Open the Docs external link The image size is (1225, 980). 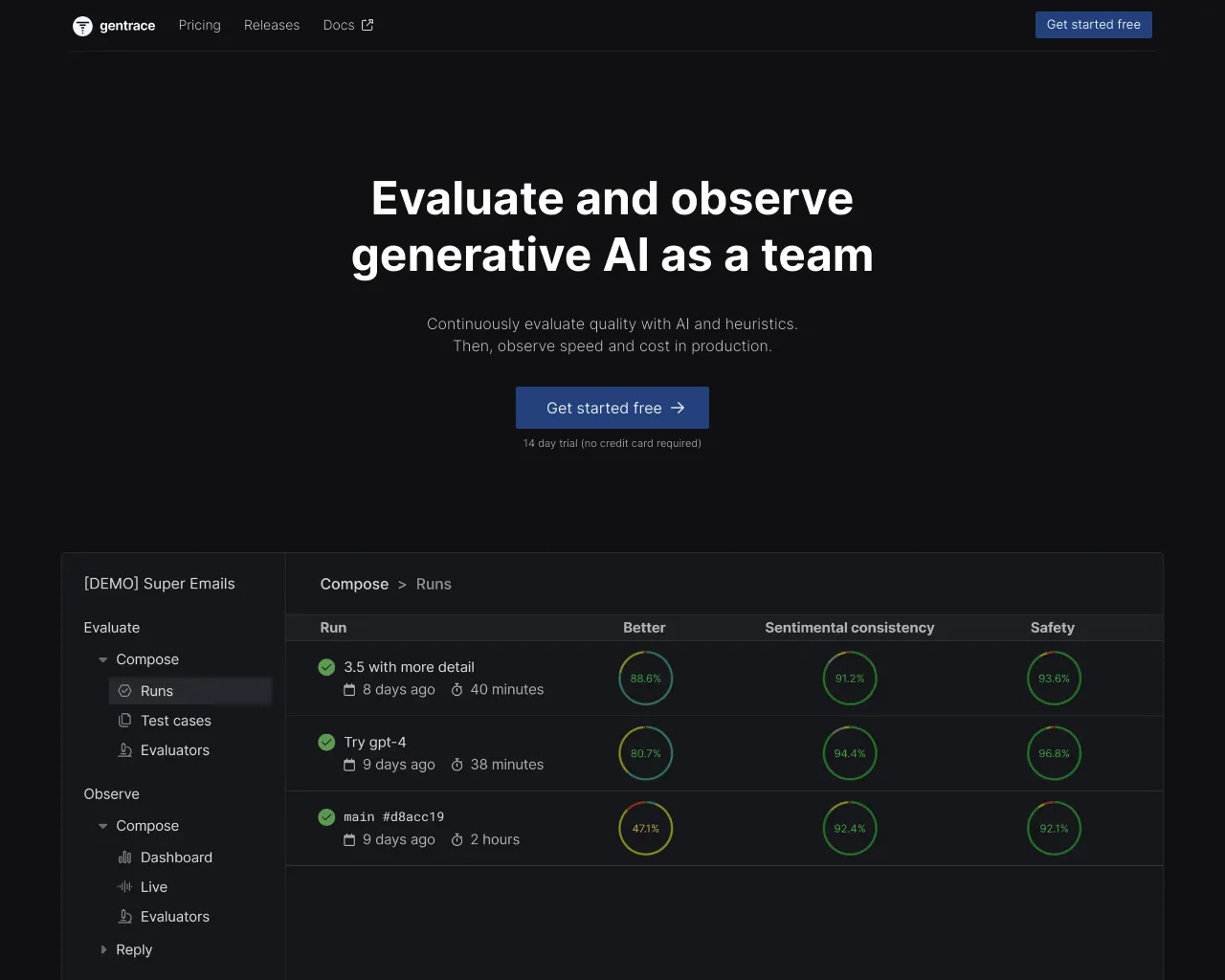(x=347, y=25)
